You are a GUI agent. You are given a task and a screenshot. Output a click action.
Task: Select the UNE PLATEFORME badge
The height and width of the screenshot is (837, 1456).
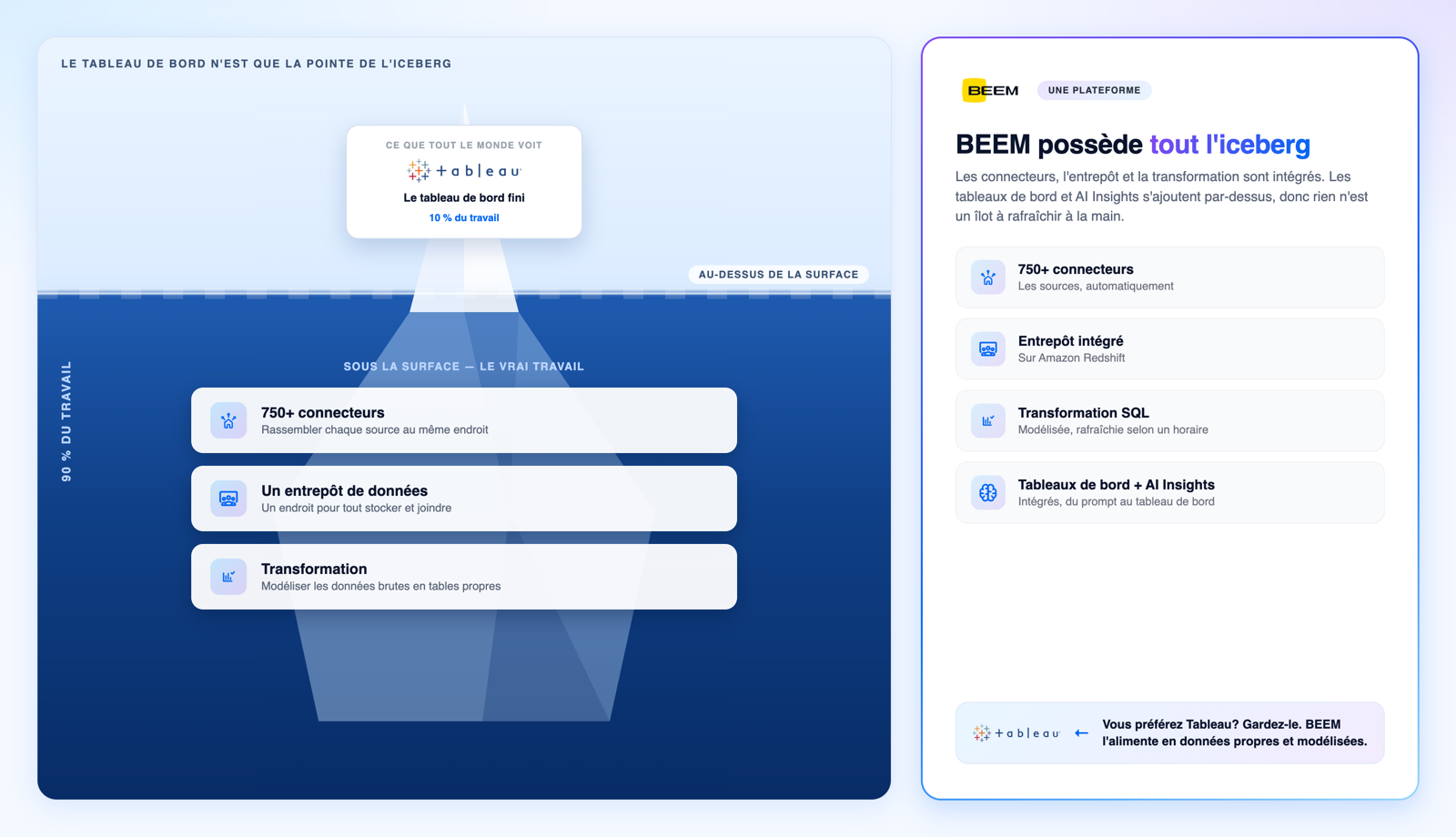click(x=1094, y=90)
